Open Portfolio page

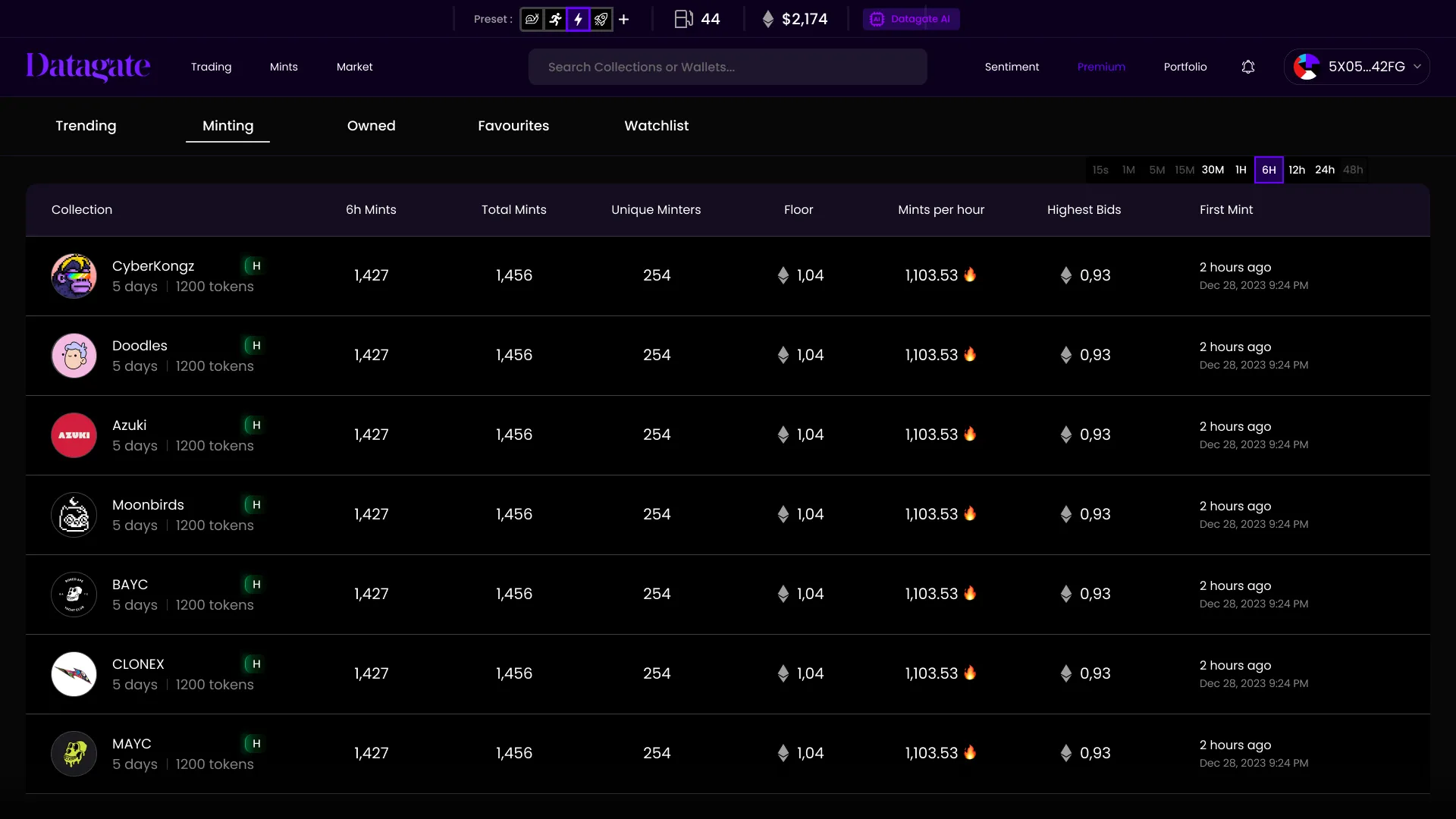point(1185,67)
